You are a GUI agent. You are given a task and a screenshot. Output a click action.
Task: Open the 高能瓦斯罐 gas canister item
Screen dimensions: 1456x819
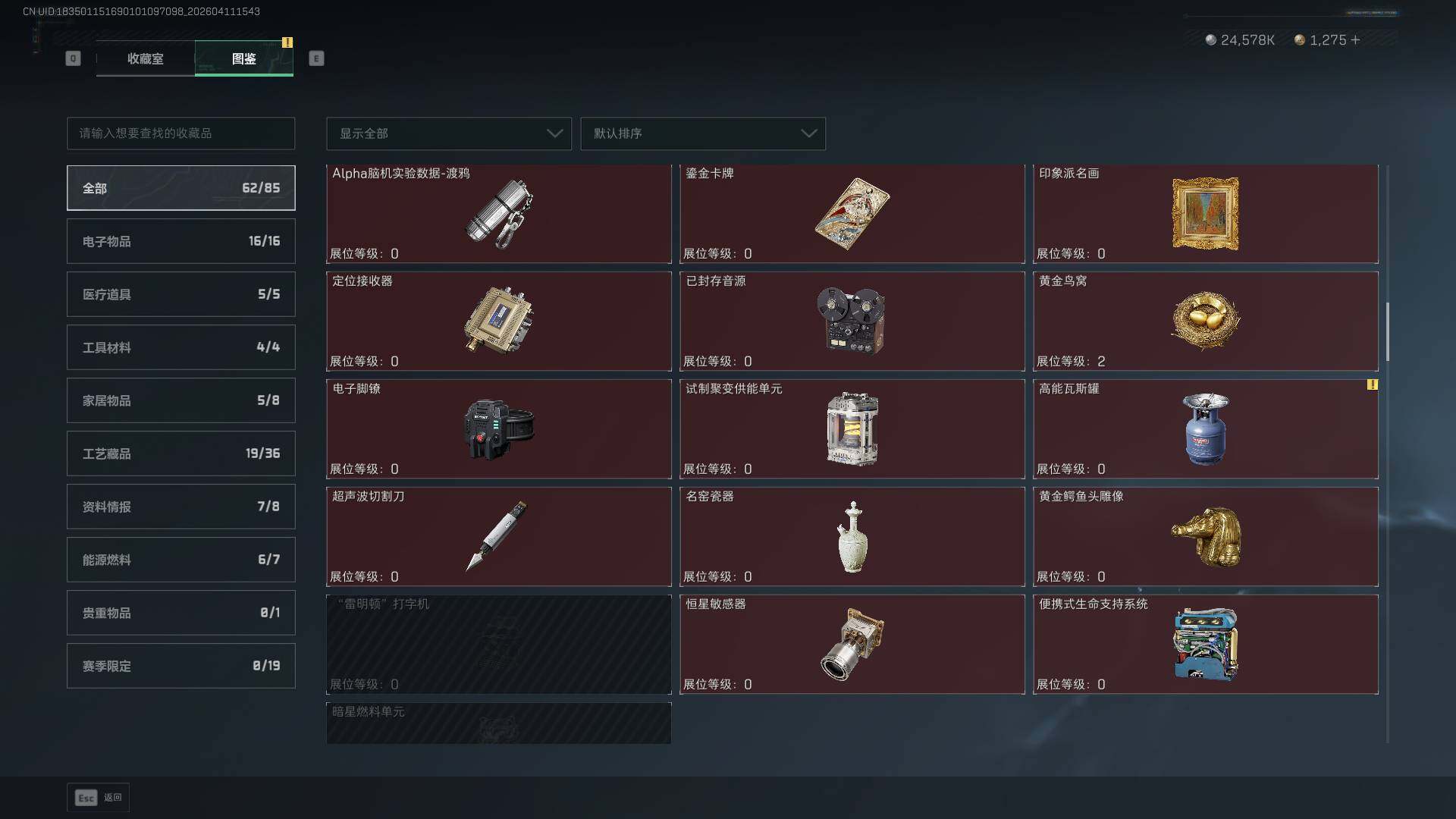click(1205, 428)
